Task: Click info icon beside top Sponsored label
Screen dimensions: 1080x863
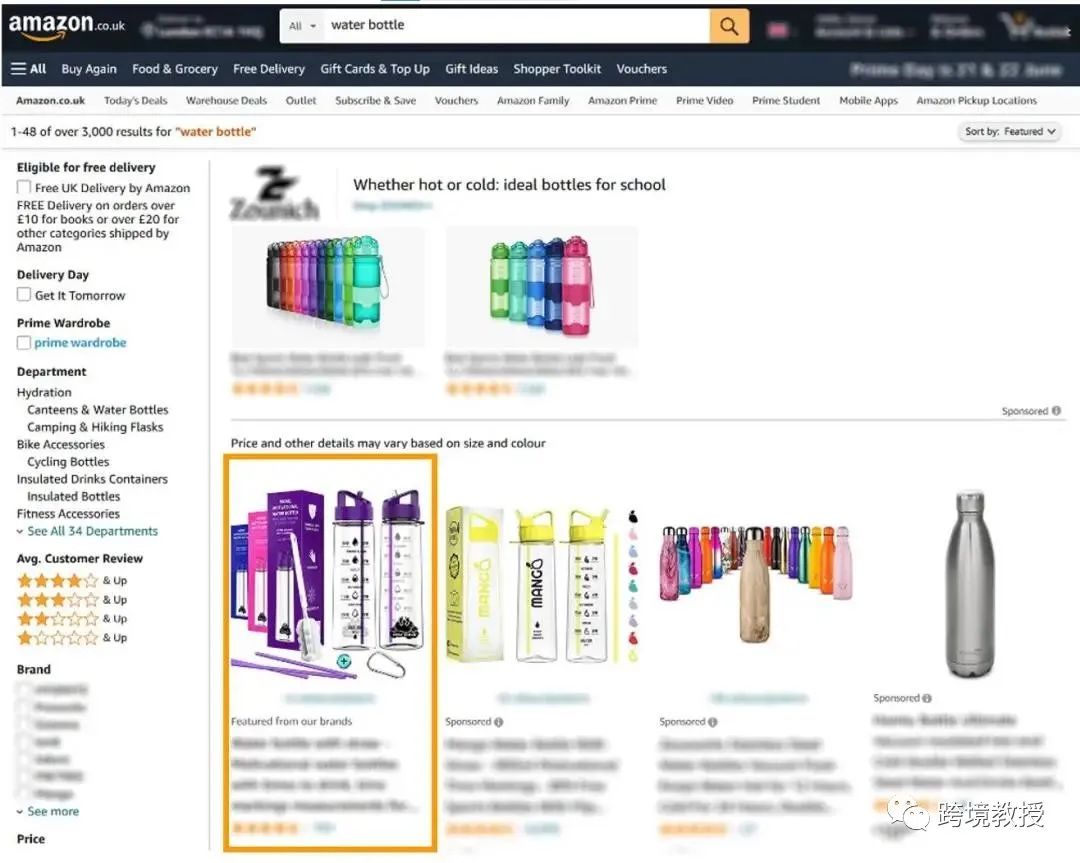Action: tap(1056, 410)
